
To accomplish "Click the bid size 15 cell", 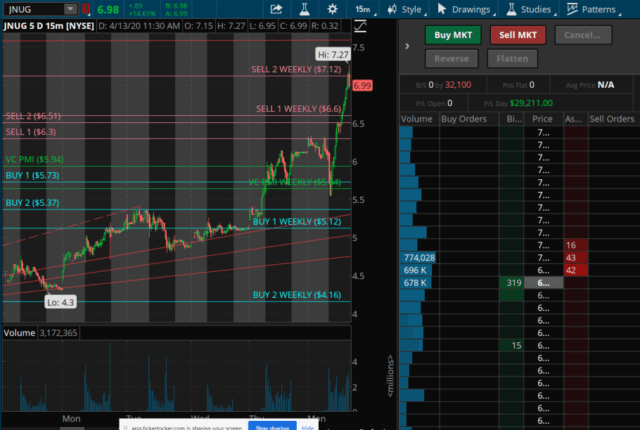I will (511, 346).
